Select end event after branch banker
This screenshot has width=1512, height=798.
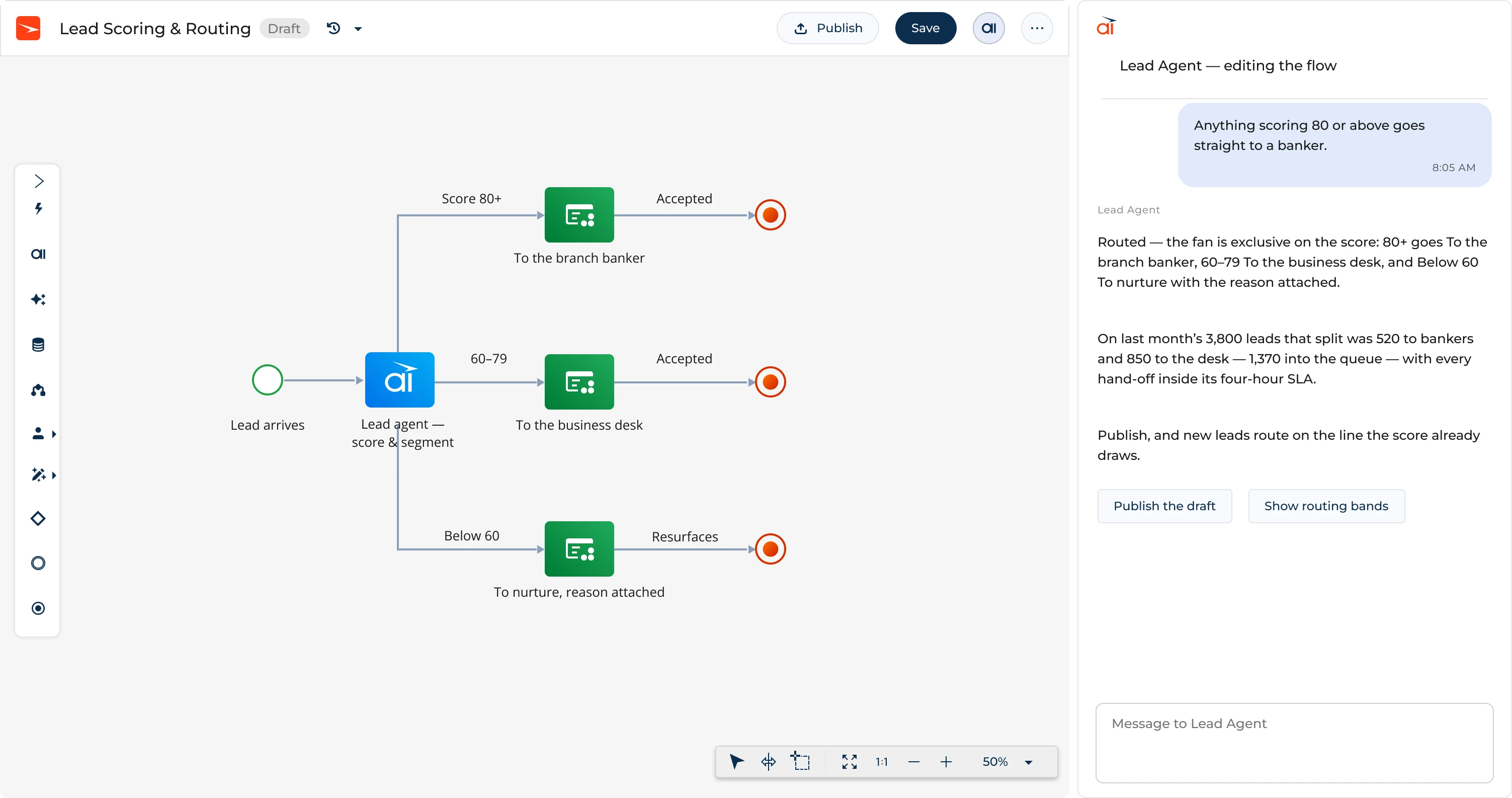click(770, 215)
